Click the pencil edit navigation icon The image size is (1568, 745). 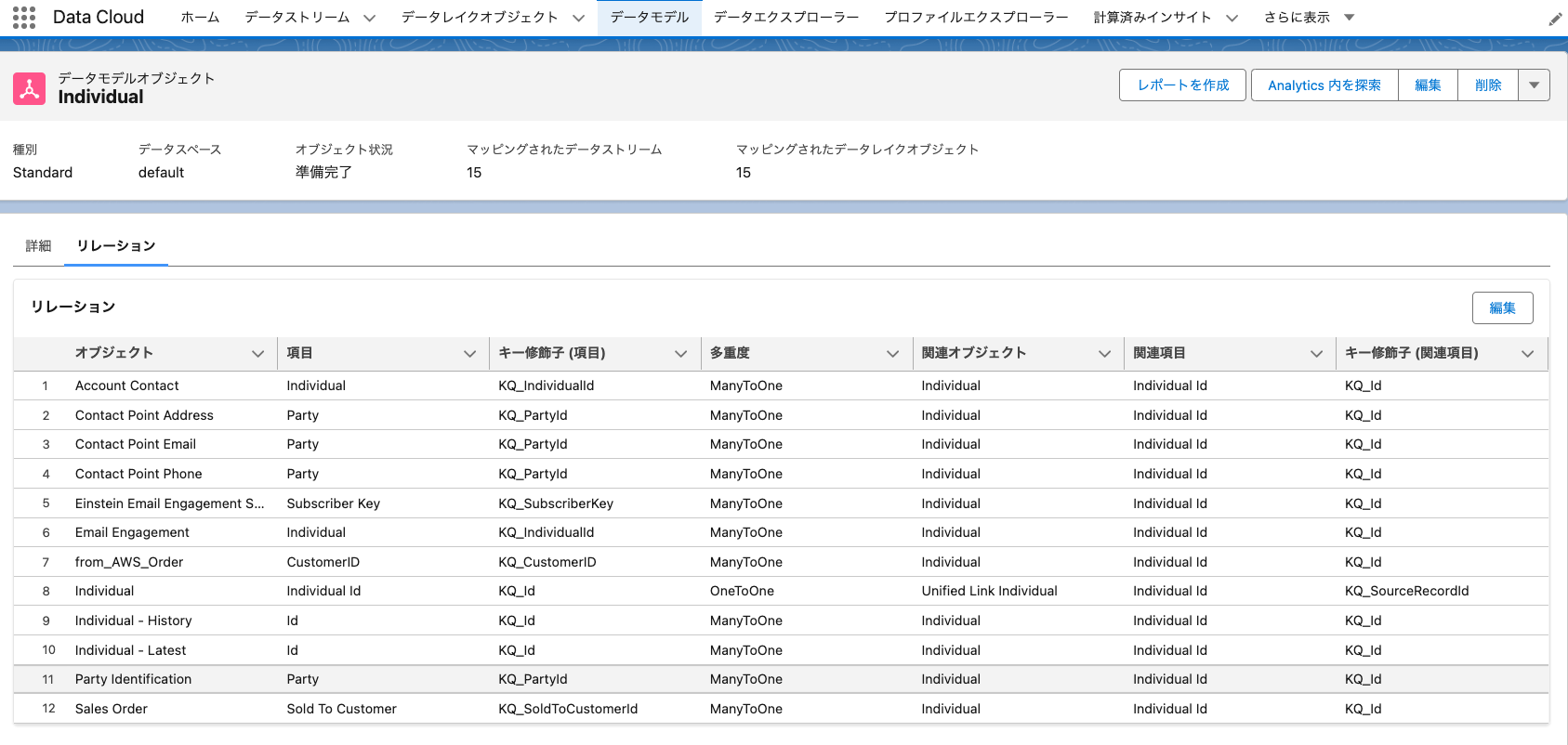(1555, 19)
